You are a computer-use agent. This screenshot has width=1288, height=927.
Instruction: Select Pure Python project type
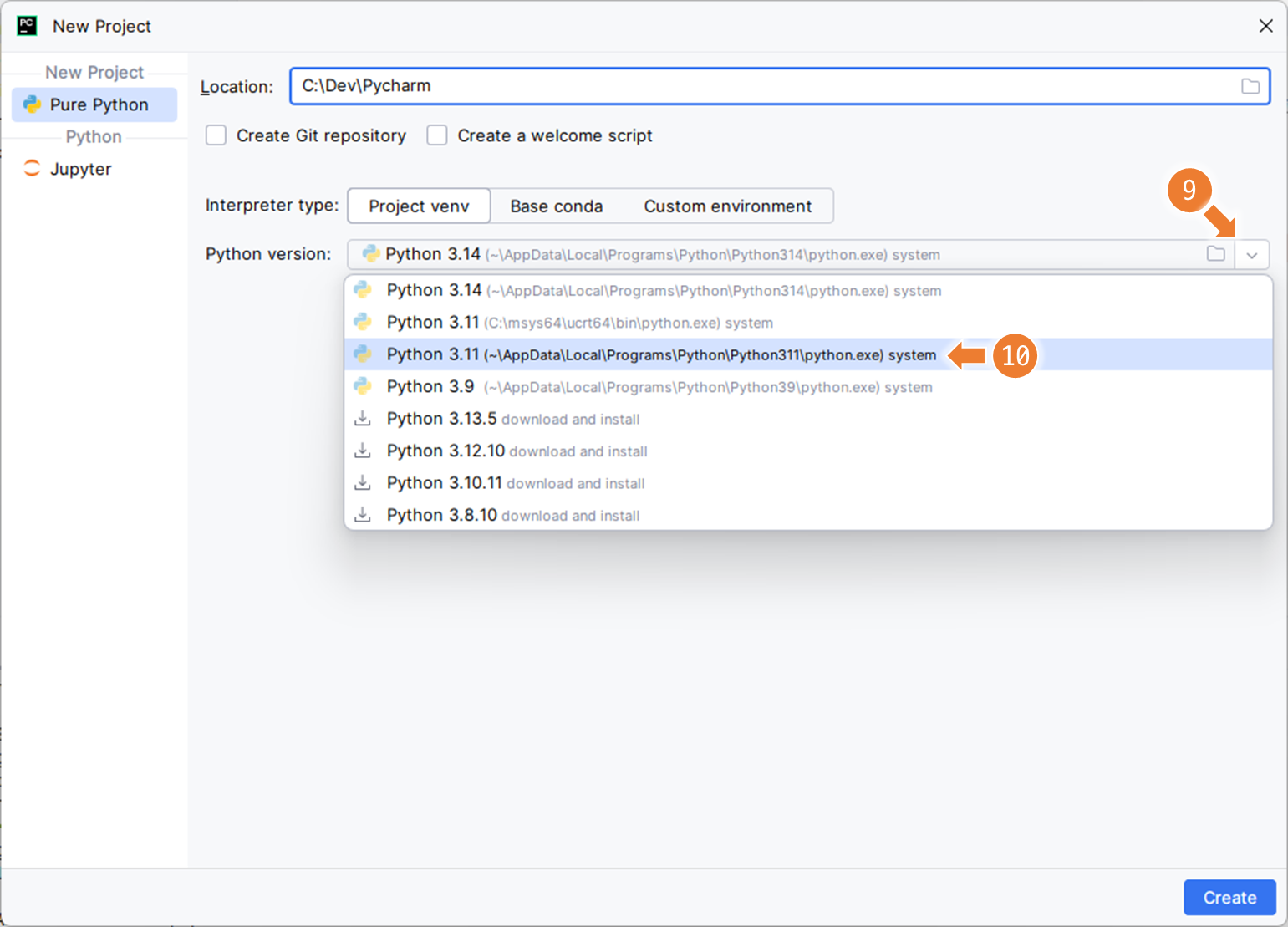(94, 104)
